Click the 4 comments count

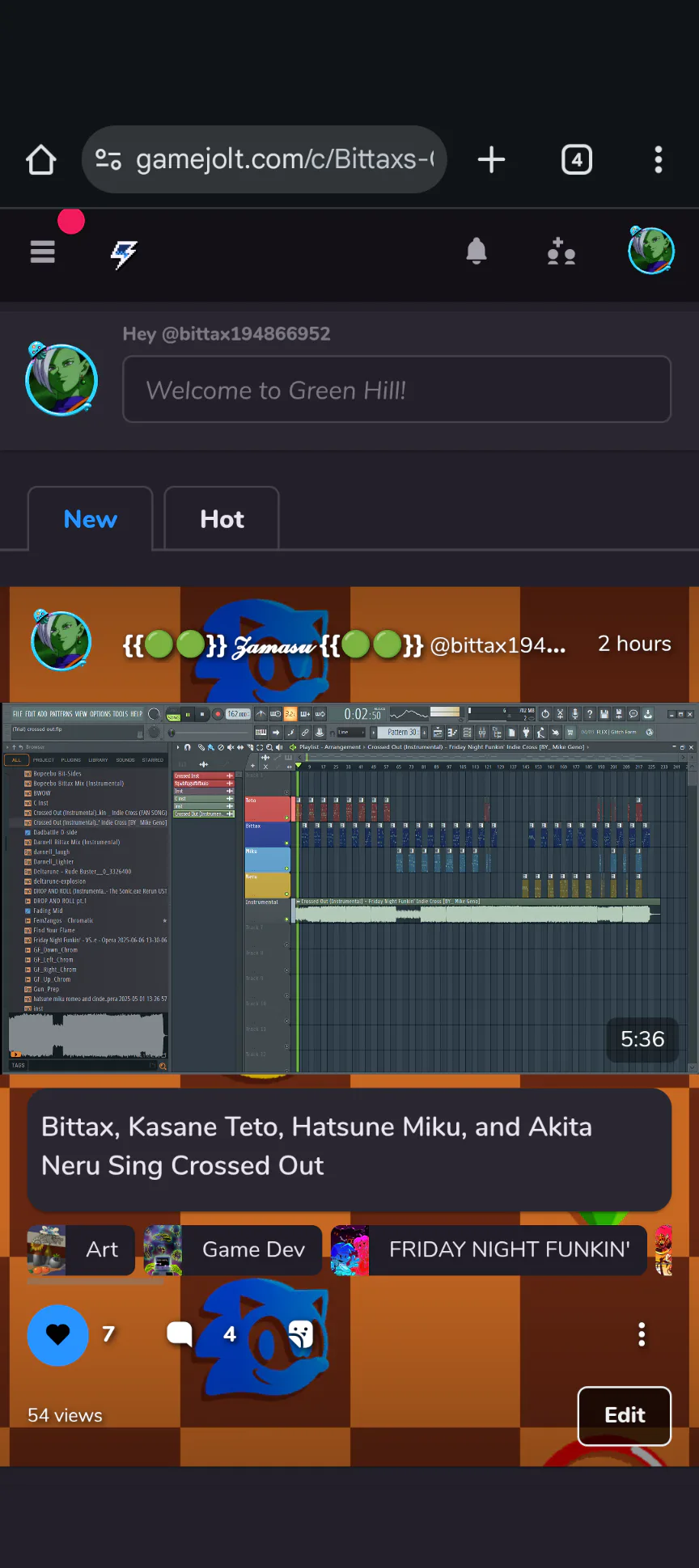(230, 1334)
